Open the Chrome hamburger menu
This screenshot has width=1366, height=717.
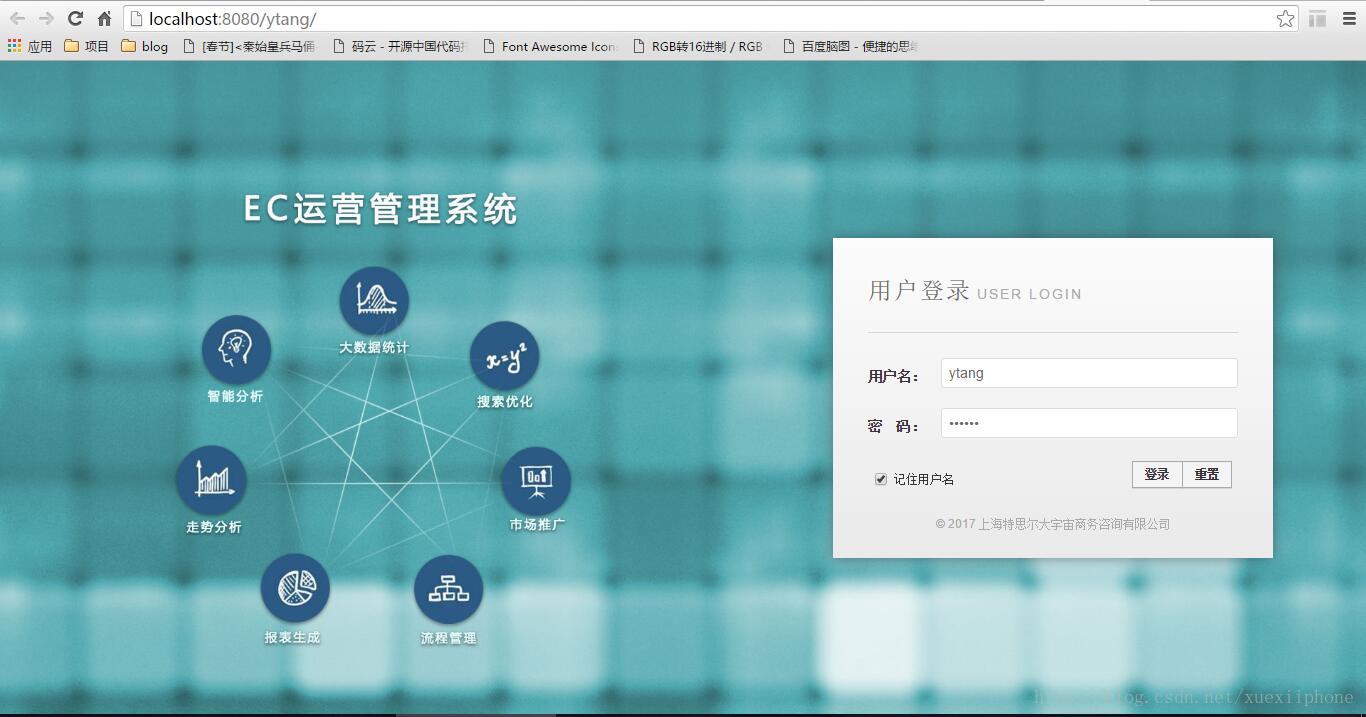coord(1348,19)
